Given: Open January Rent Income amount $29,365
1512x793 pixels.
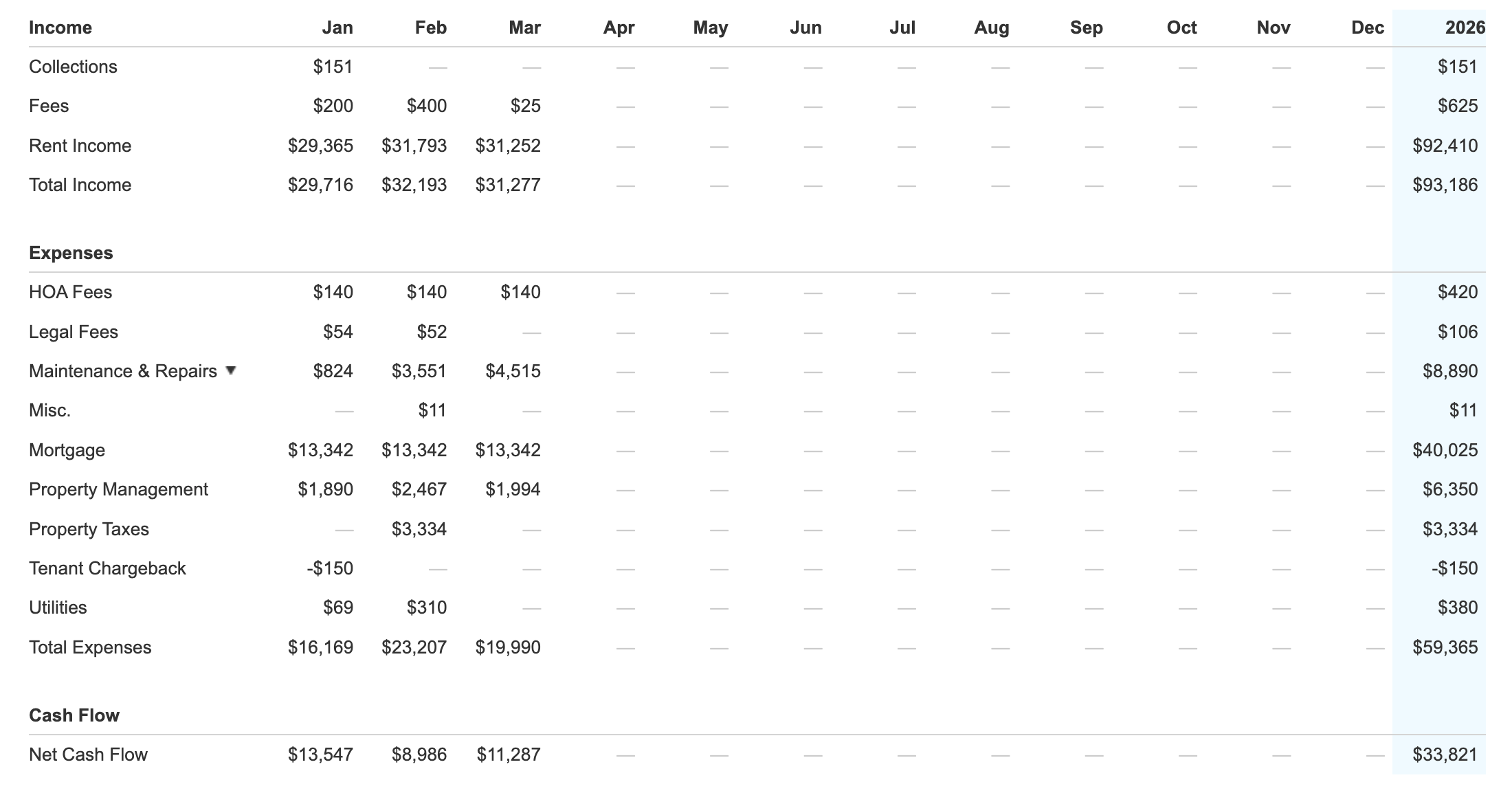Looking at the screenshot, I should pos(320,146).
